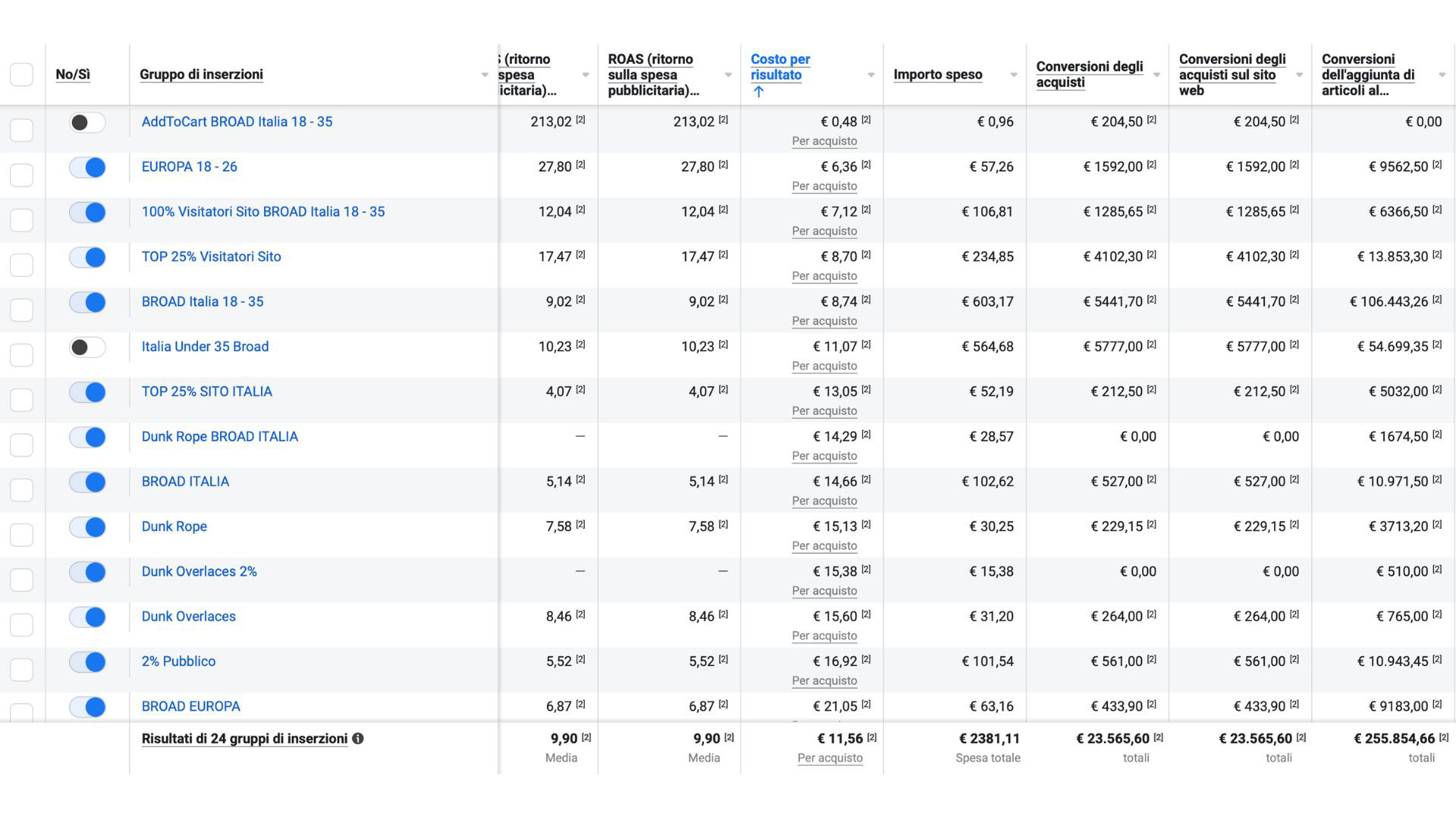This screenshot has width=1456, height=819.
Task: Open the Conversioni dell'aggiunta di articoli column dropdown
Action: pos(1442,74)
